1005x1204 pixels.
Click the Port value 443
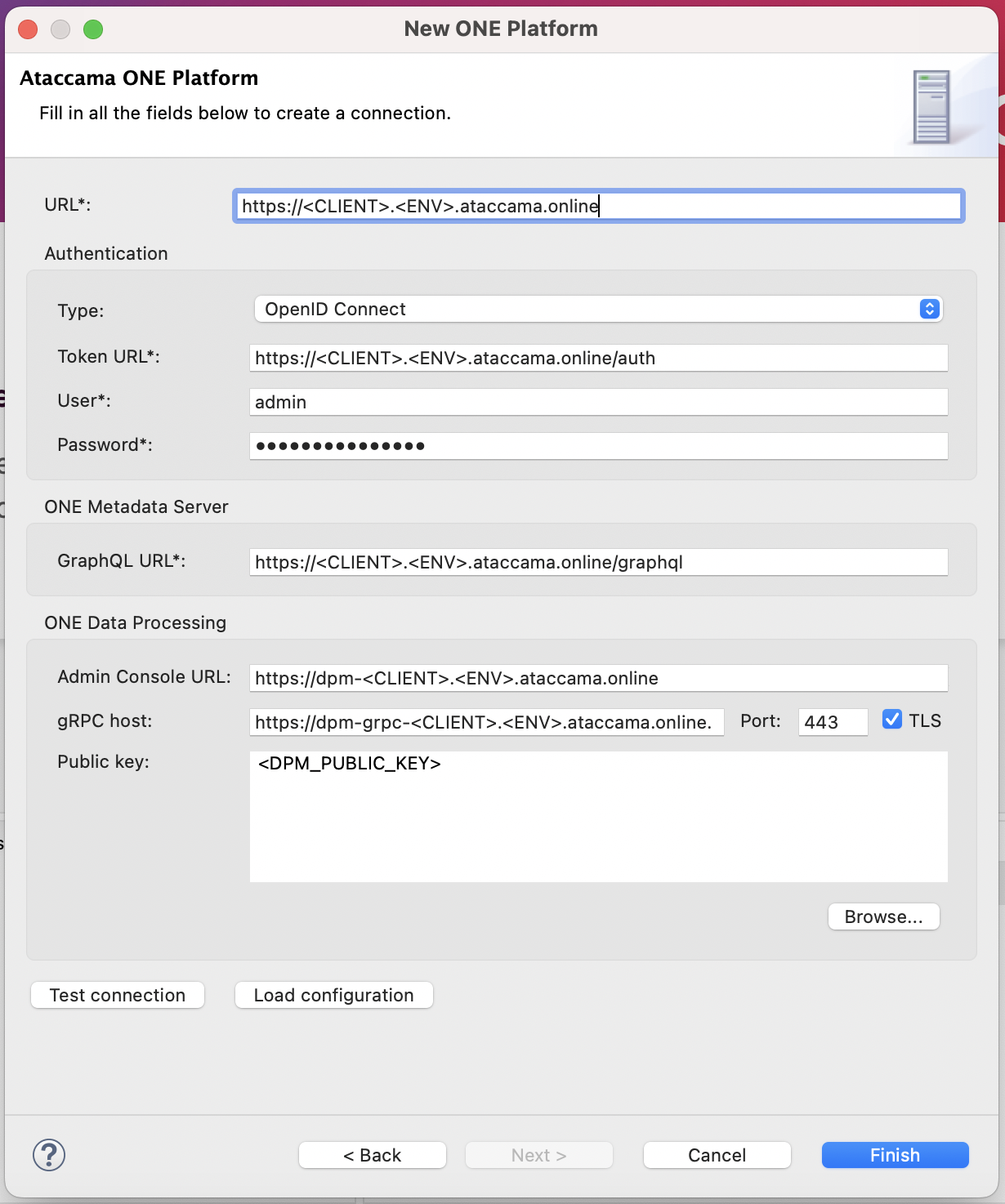(x=833, y=721)
